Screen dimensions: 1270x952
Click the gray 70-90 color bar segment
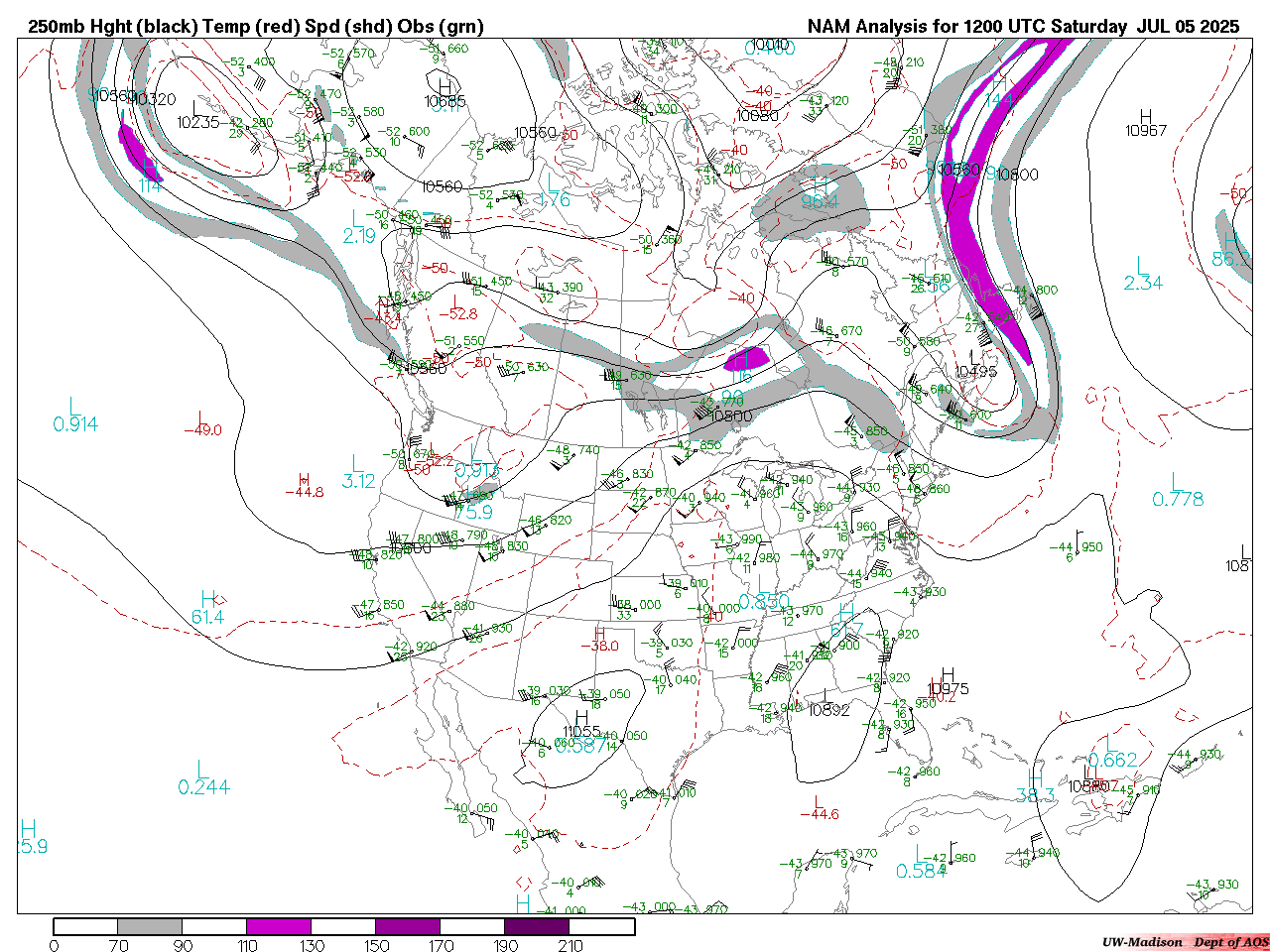(x=150, y=926)
